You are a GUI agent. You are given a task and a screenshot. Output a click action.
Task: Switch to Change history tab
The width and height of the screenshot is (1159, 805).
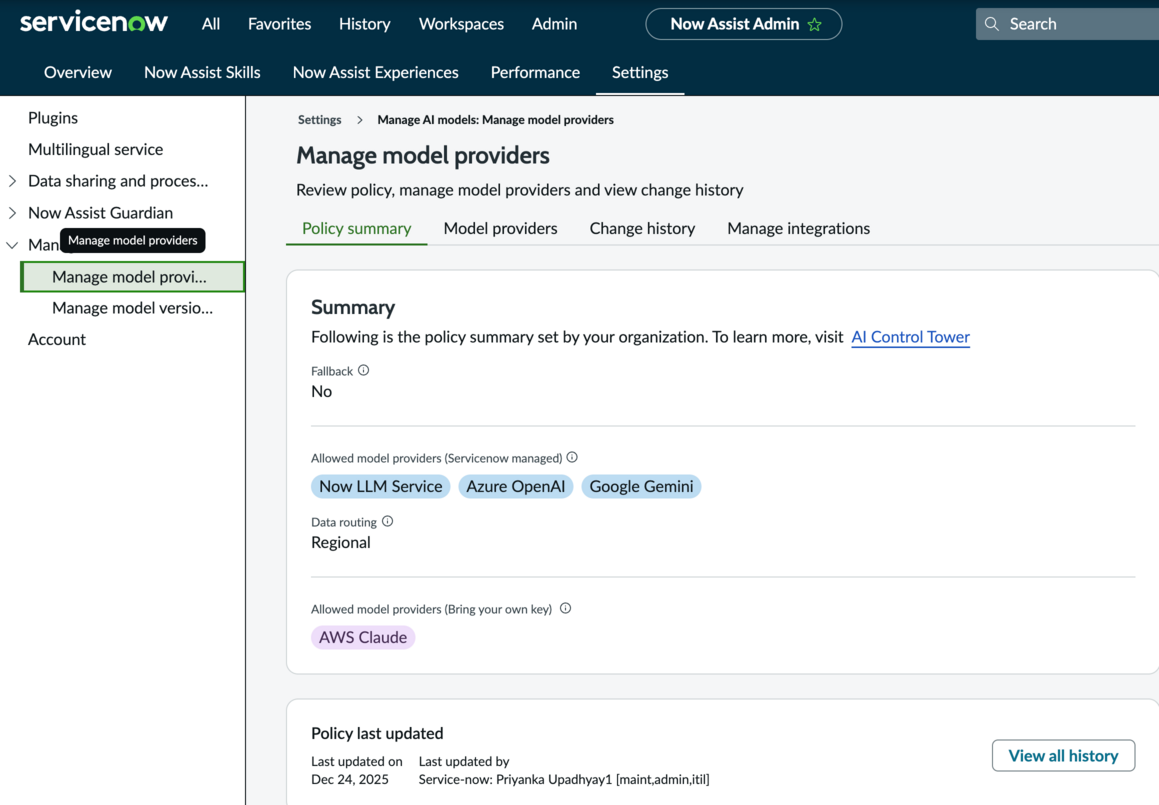[642, 228]
